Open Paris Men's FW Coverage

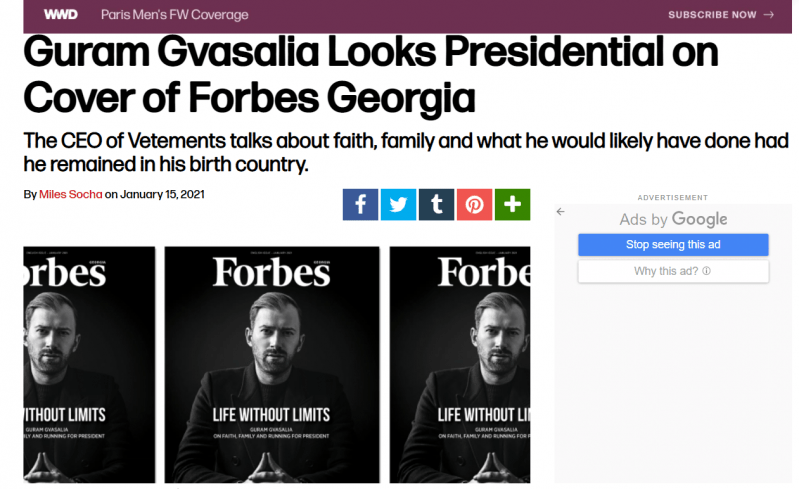[175, 15]
